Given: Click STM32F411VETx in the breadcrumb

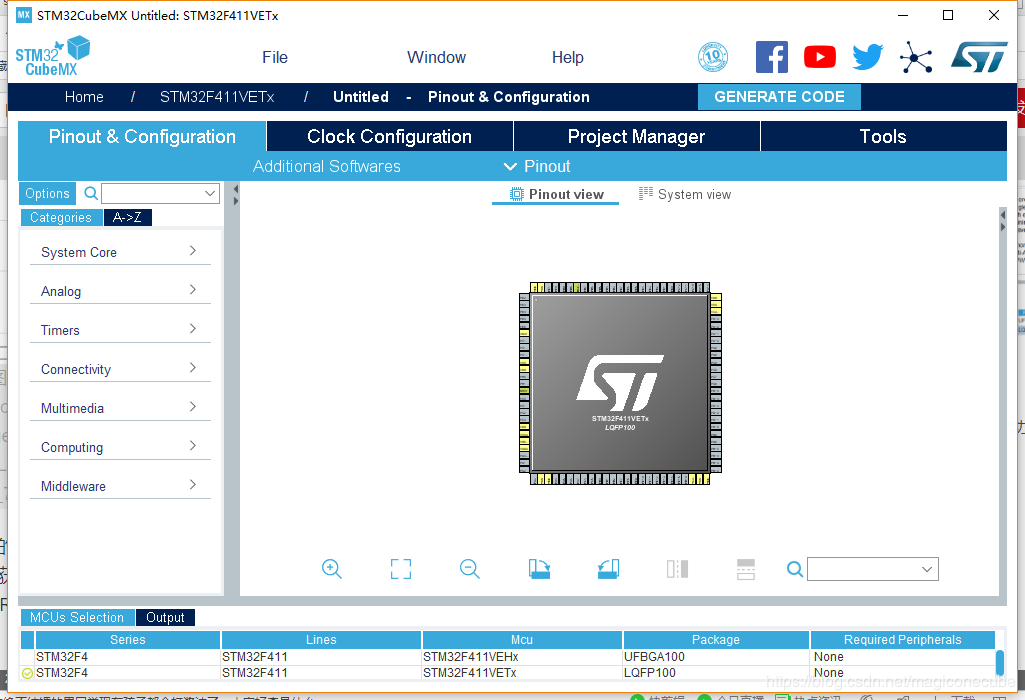Looking at the screenshot, I should point(217,97).
